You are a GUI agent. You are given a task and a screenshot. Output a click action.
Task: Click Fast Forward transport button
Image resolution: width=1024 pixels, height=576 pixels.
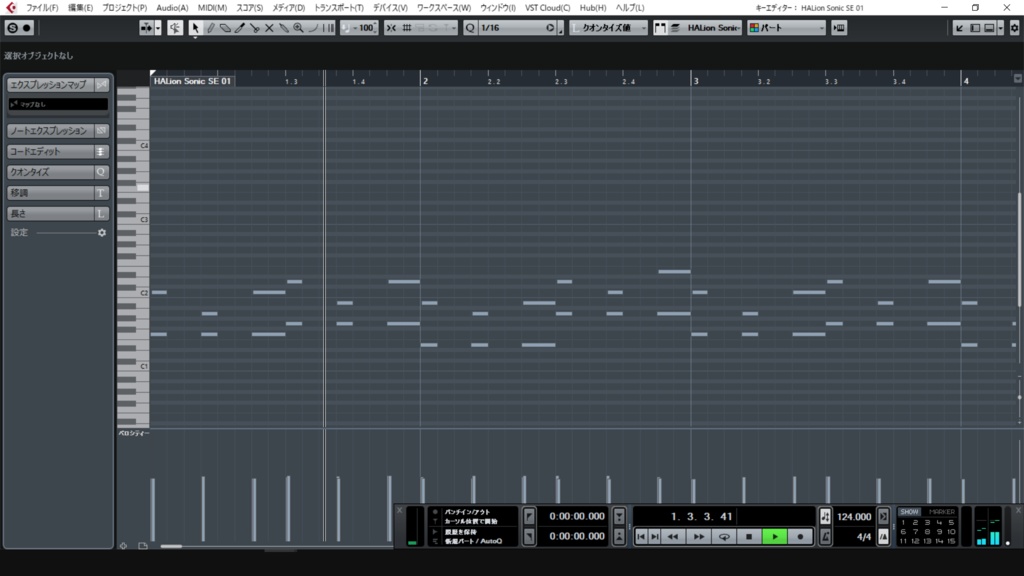pyautogui.click(x=698, y=537)
